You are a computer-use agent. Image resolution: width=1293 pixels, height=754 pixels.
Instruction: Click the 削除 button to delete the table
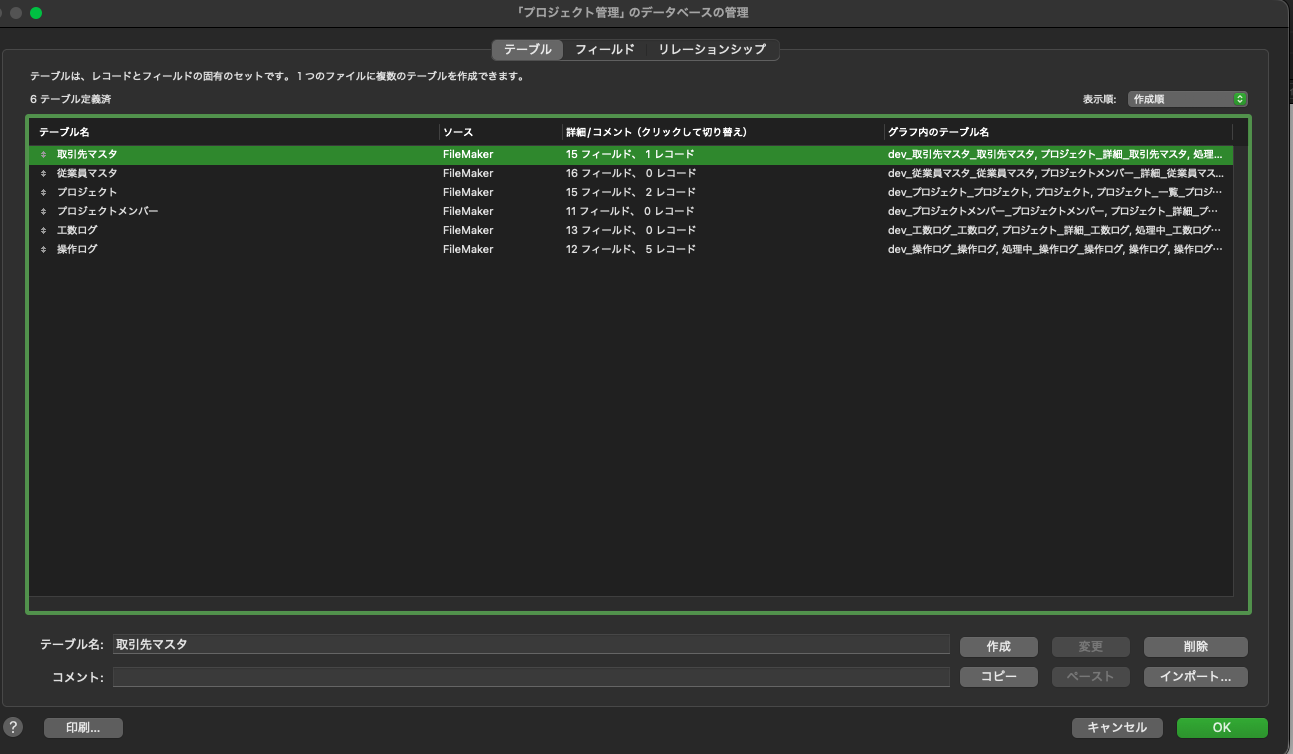[x=1196, y=646]
